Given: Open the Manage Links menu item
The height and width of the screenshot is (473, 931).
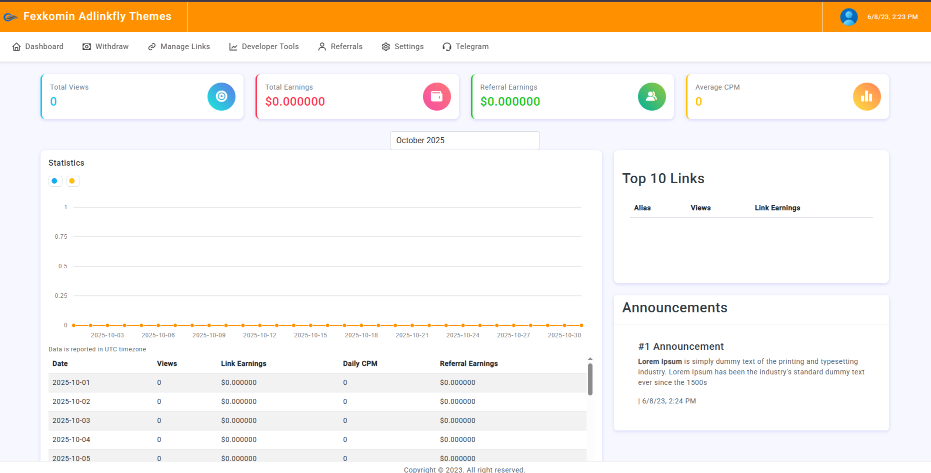Looking at the screenshot, I should pos(179,47).
